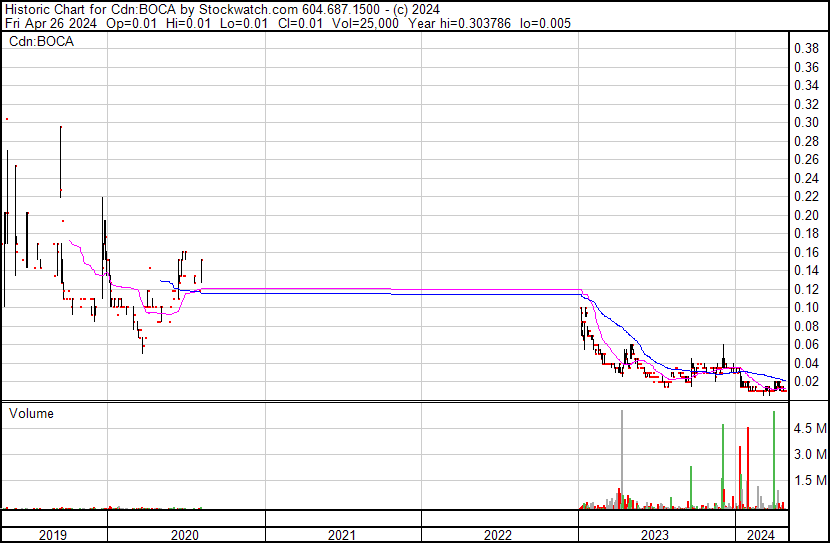The height and width of the screenshot is (543, 830).
Task: Click the 4.5 M volume axis label
Action: coord(809,428)
